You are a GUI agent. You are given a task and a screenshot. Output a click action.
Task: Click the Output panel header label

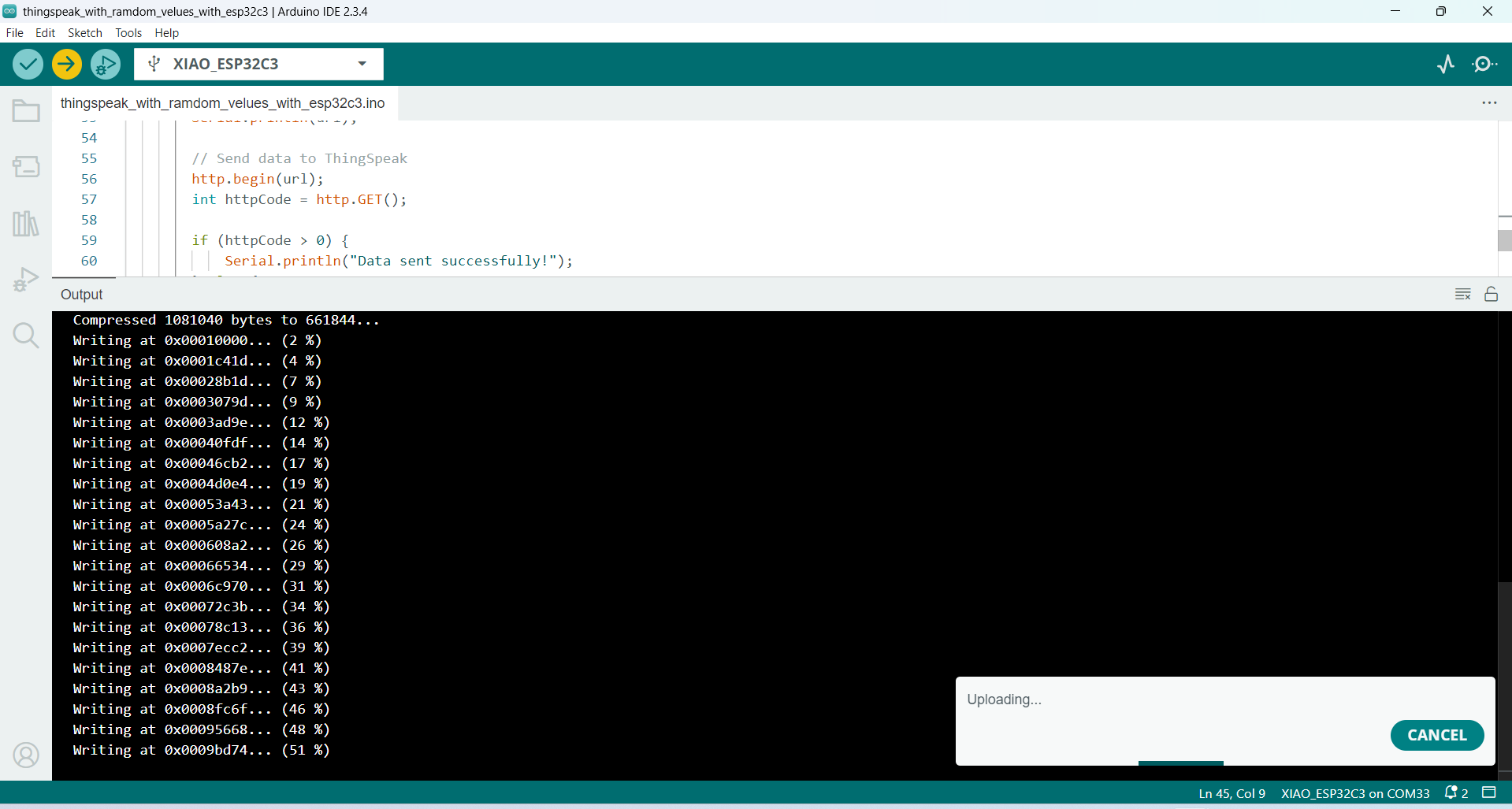(82, 295)
